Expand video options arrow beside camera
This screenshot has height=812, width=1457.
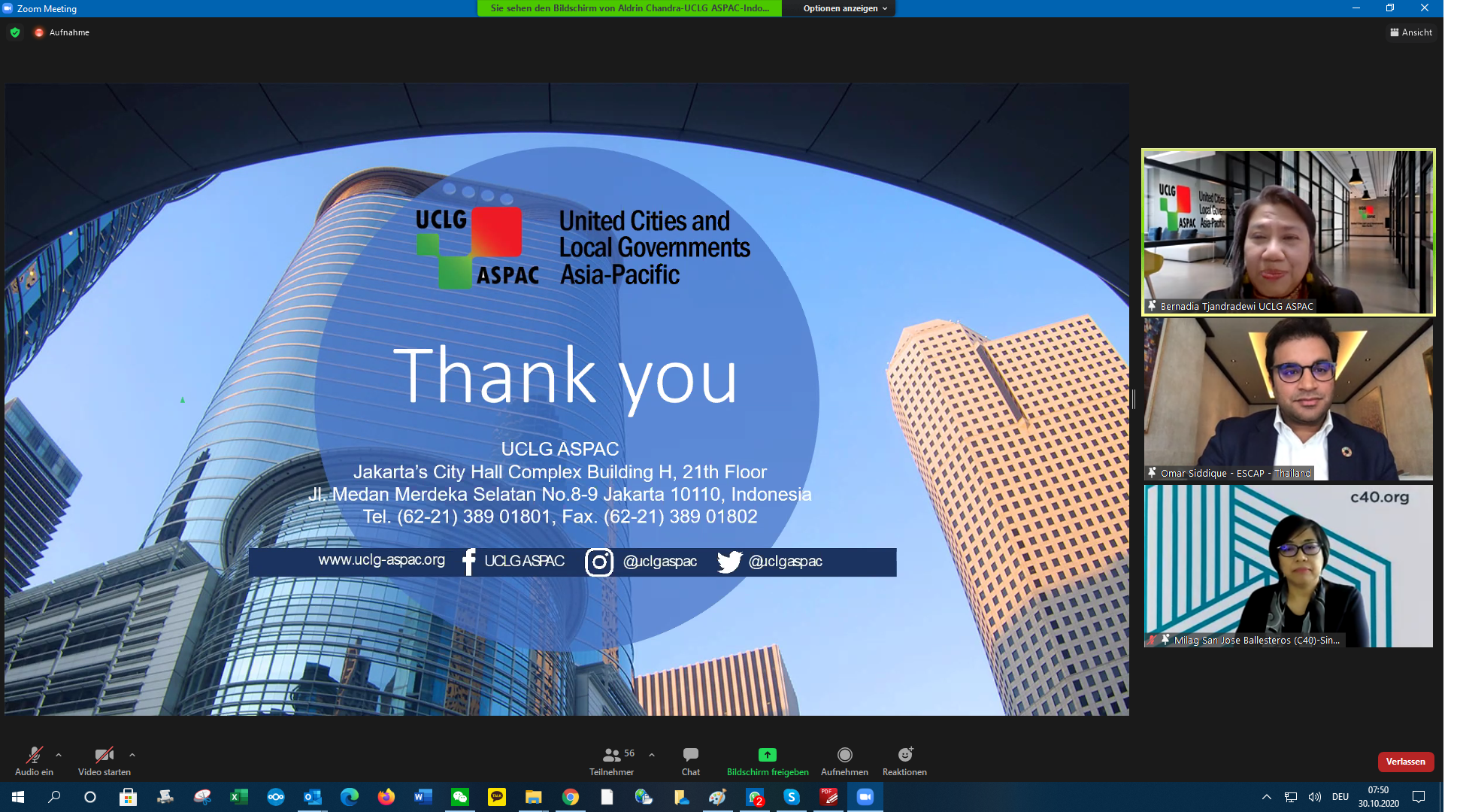(132, 755)
